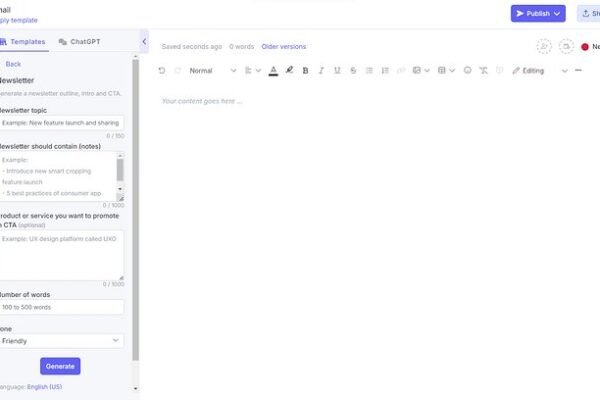Click the red status dot
This screenshot has height=400, width=600.
point(585,47)
